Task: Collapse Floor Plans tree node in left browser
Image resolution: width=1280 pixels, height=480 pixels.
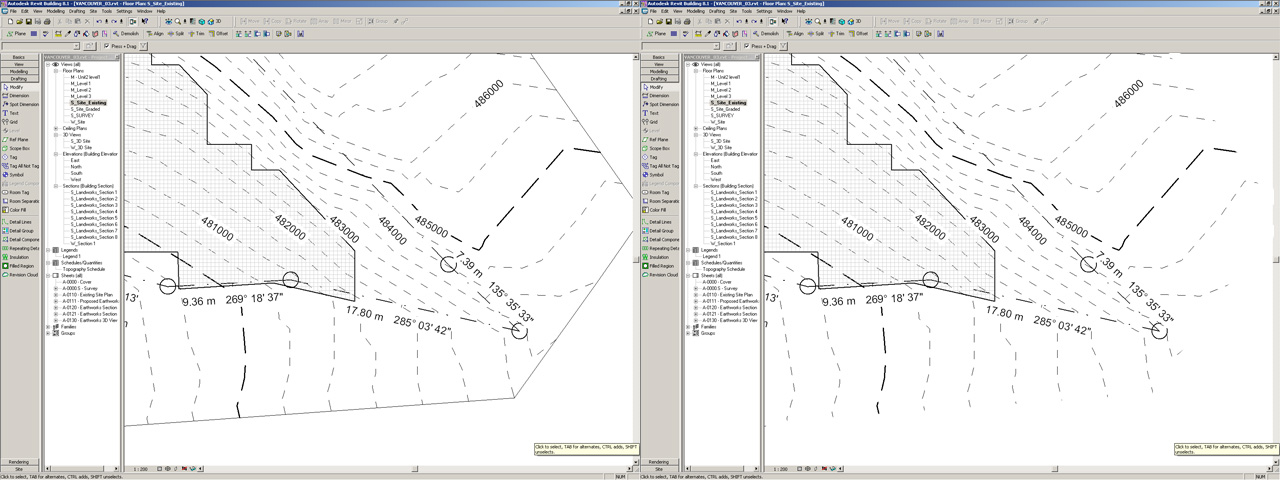Action: pyautogui.click(x=56, y=71)
